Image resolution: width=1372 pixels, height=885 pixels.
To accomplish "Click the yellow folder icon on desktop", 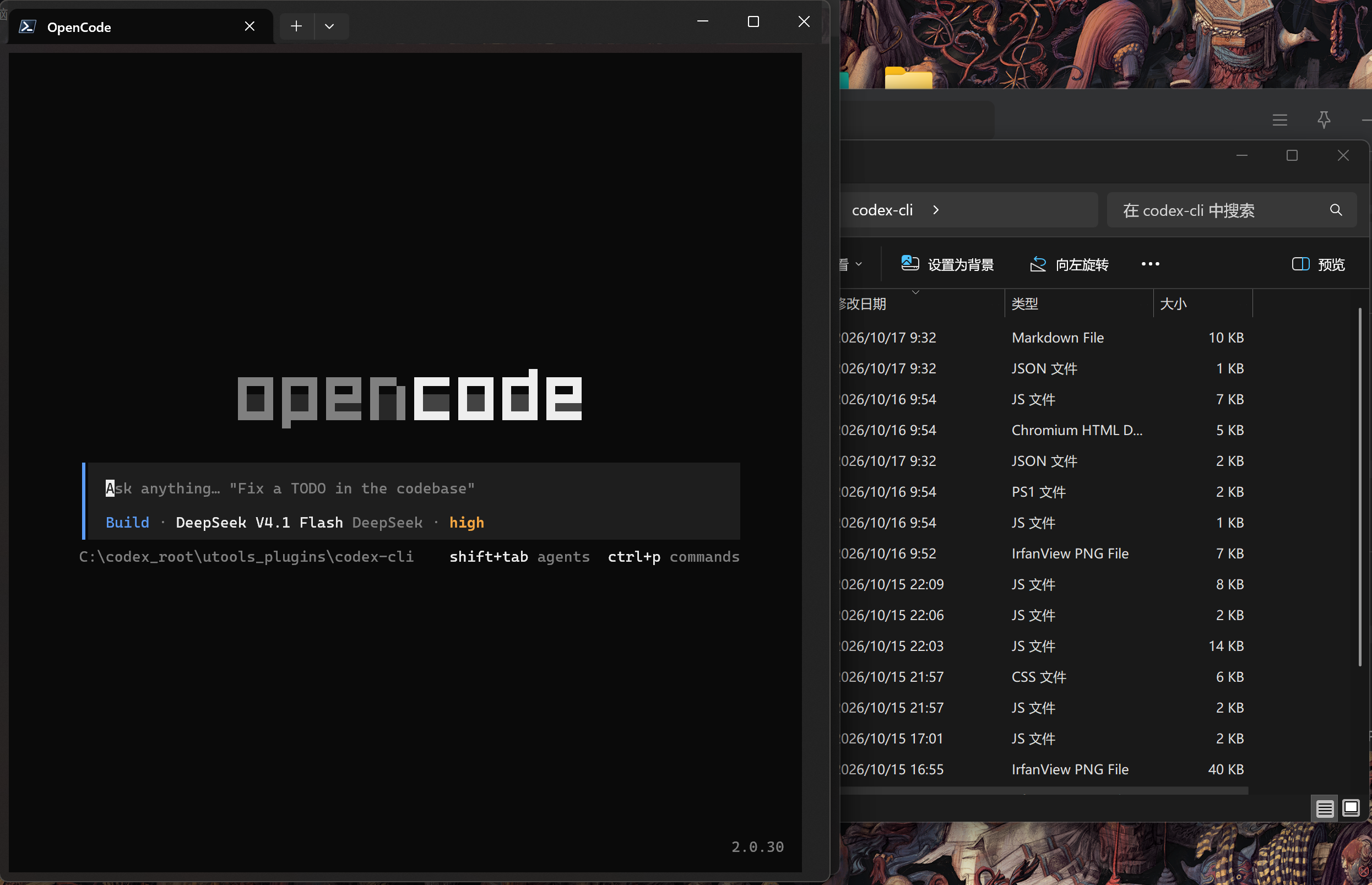I will 908,78.
